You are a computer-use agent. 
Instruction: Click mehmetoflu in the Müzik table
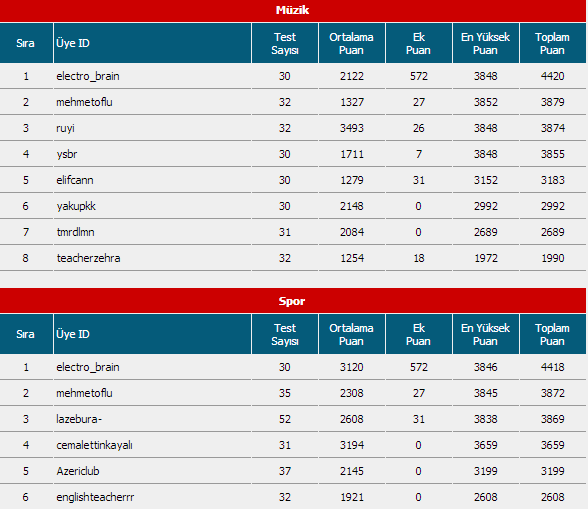pos(84,102)
